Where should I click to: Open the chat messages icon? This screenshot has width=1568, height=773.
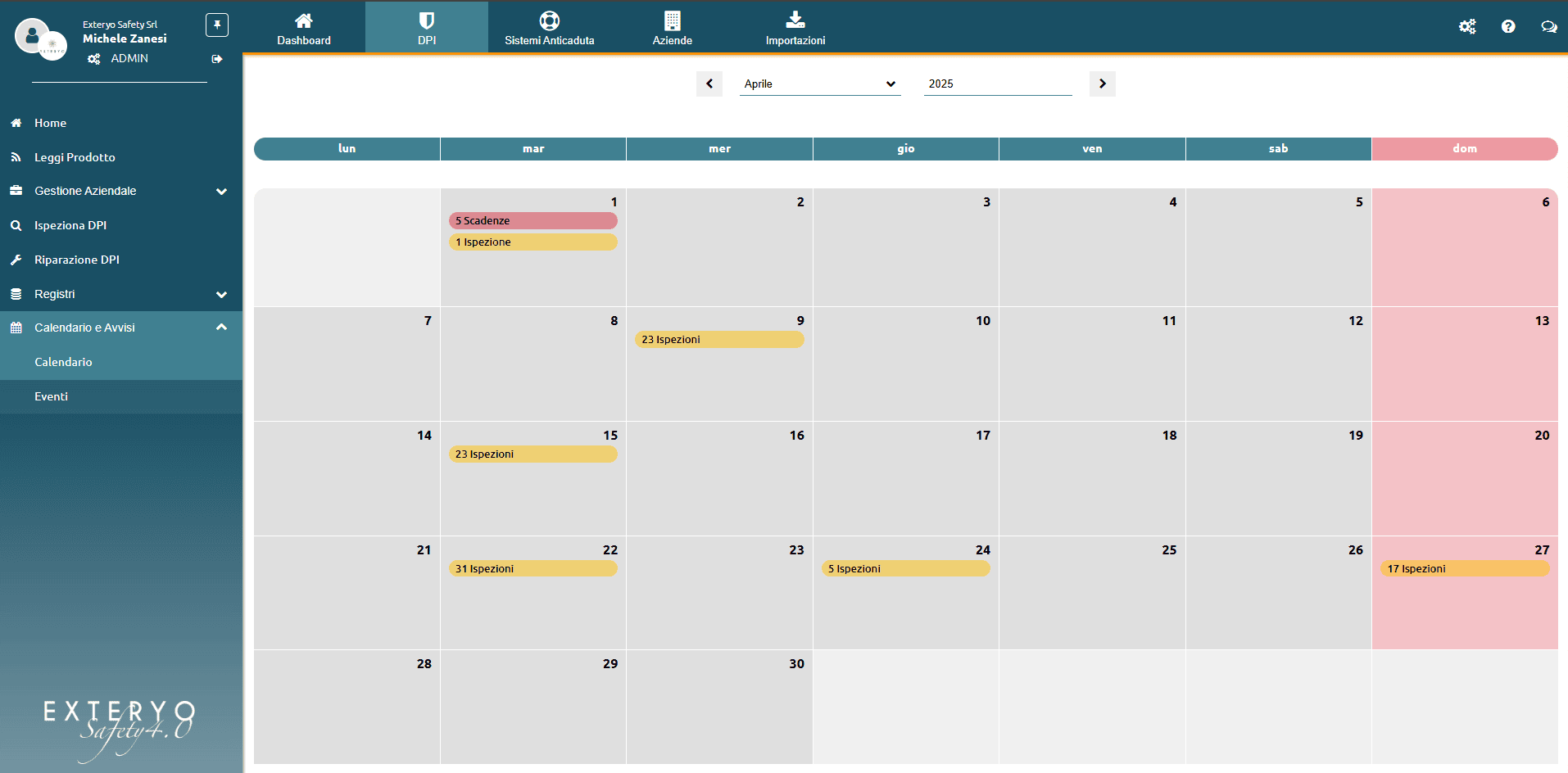pos(1549,26)
